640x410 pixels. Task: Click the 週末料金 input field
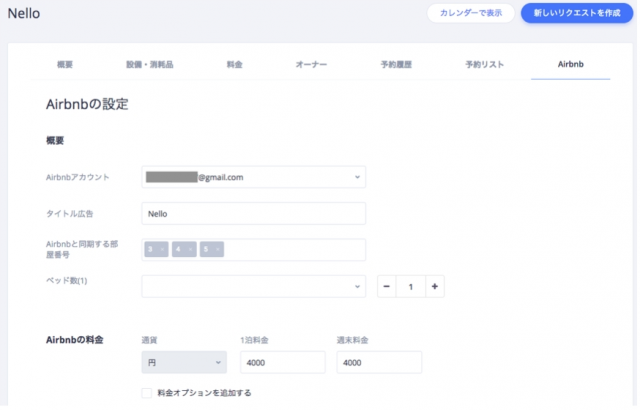tap(379, 362)
